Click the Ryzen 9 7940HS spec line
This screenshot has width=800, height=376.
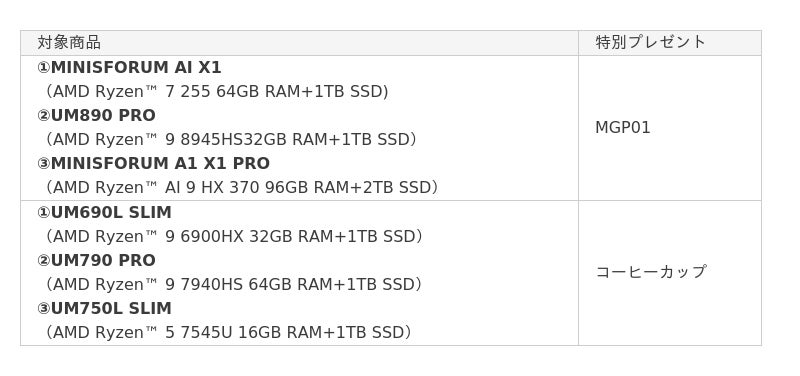232,285
